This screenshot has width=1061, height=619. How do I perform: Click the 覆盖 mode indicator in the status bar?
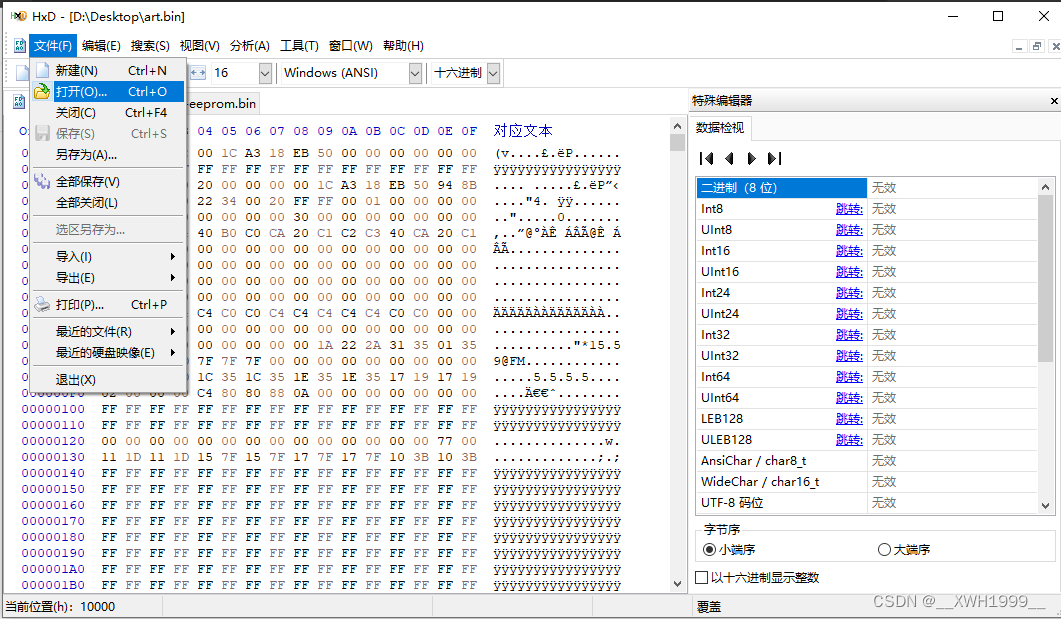click(x=708, y=607)
